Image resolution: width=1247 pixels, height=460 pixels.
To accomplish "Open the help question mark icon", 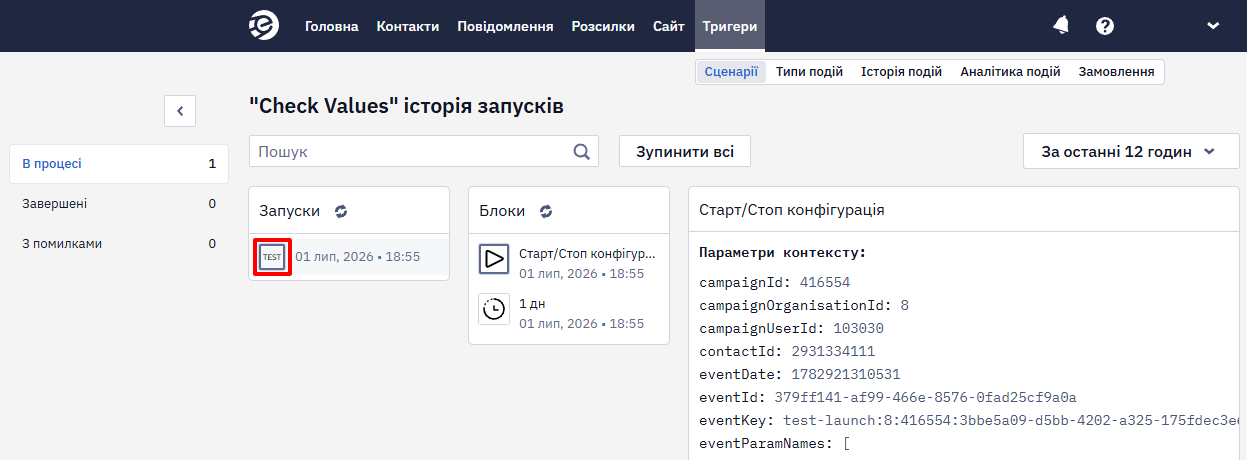I will click(x=1105, y=26).
